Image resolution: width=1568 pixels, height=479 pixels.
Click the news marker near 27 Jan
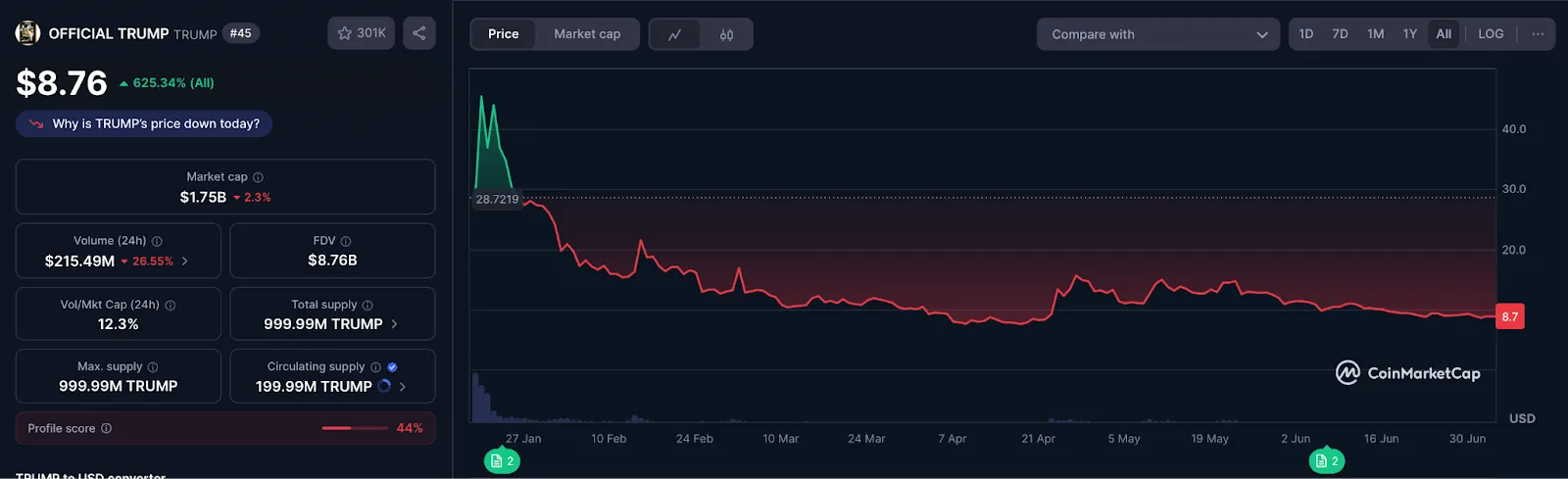(502, 460)
